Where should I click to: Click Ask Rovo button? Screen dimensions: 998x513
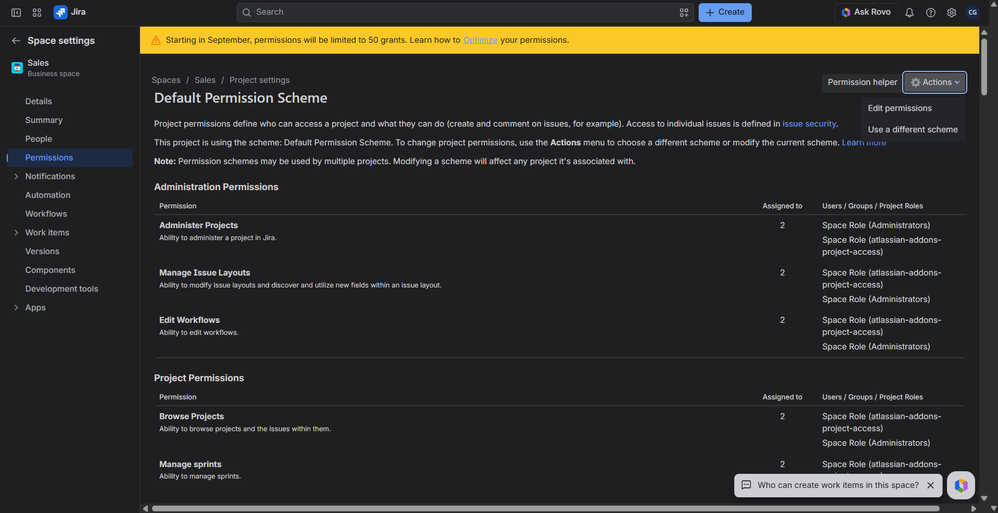866,12
